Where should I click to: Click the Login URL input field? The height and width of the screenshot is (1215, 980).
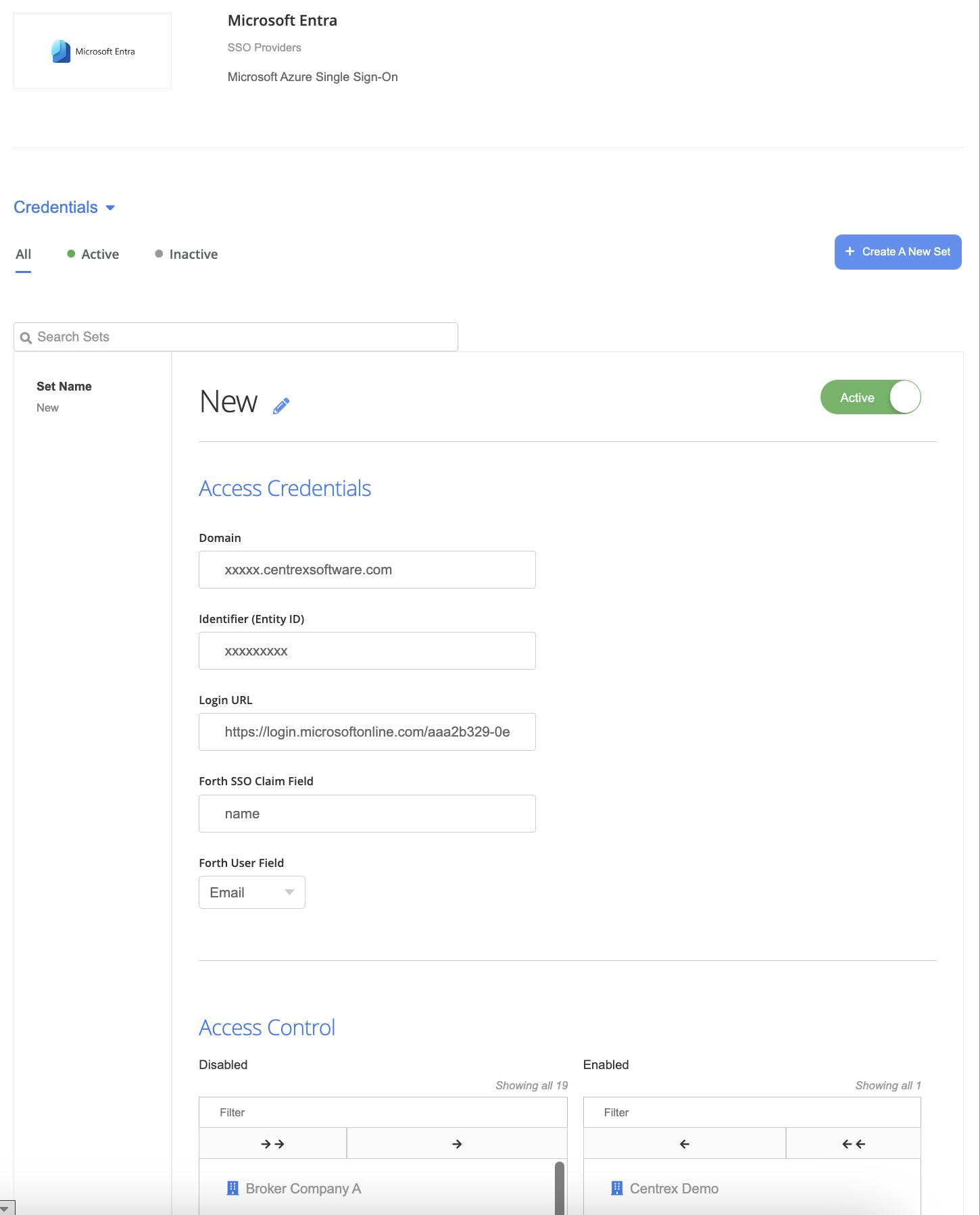[367, 732]
